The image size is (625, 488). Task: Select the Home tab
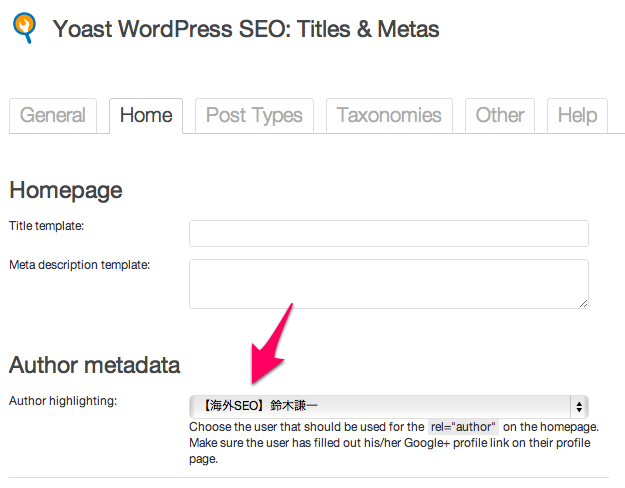146,116
